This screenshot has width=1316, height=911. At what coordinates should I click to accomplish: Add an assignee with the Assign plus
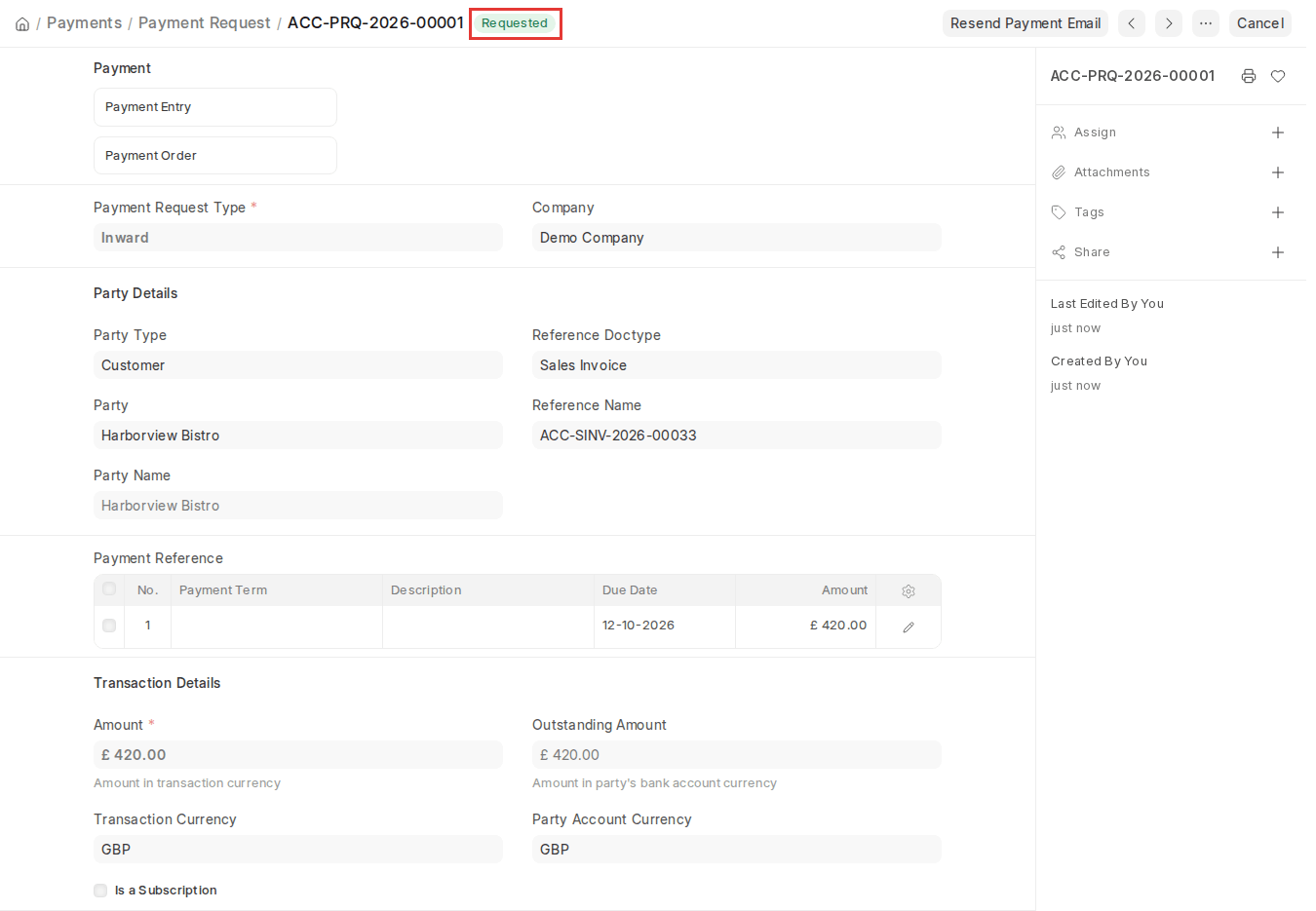coord(1278,133)
